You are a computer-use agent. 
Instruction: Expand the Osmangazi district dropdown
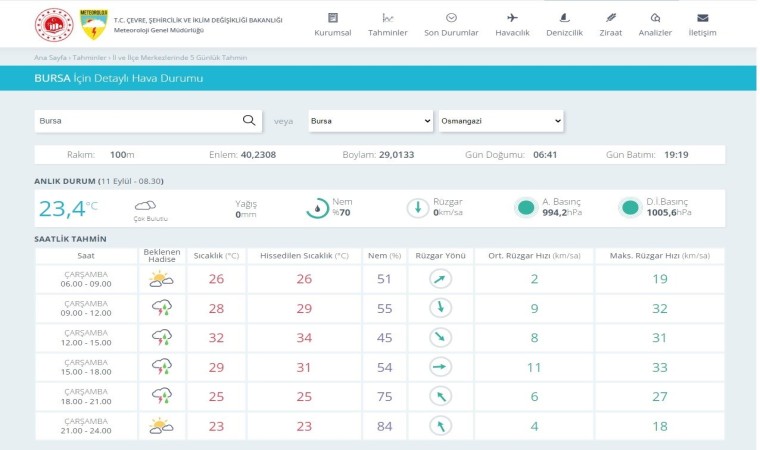(500, 121)
